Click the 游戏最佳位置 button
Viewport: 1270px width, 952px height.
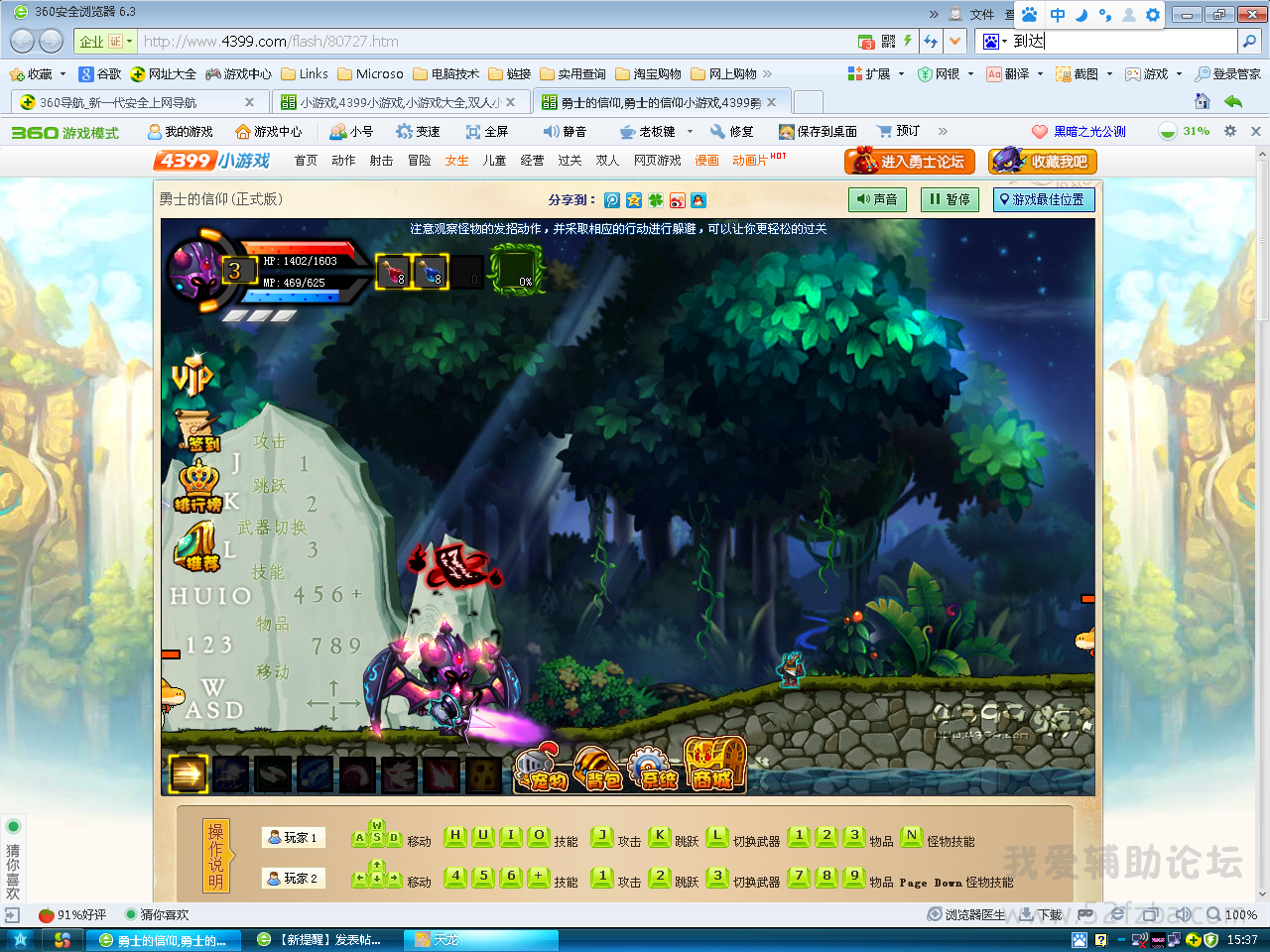tap(1043, 199)
